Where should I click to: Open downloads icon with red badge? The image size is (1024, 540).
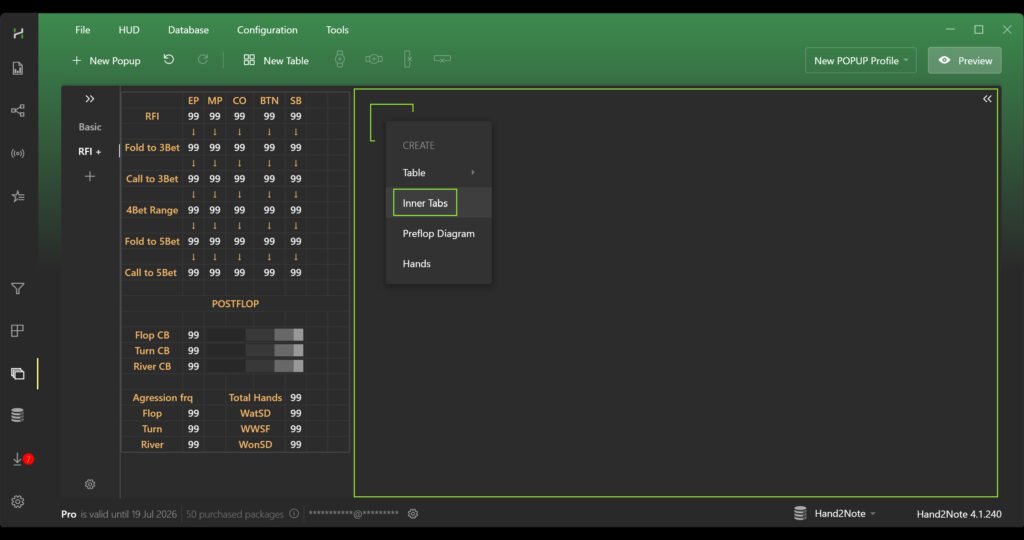18,459
